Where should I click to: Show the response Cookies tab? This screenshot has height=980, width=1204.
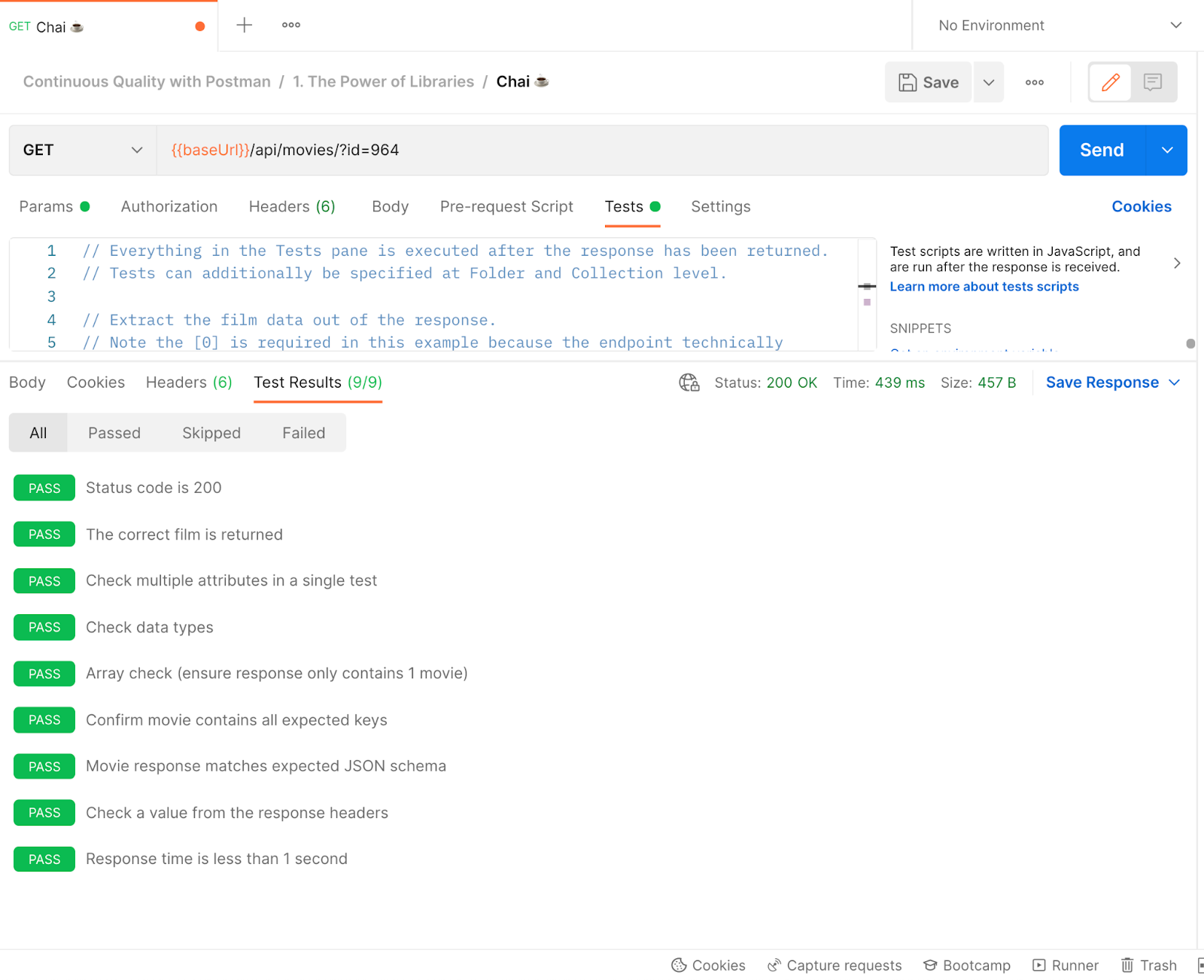click(96, 382)
